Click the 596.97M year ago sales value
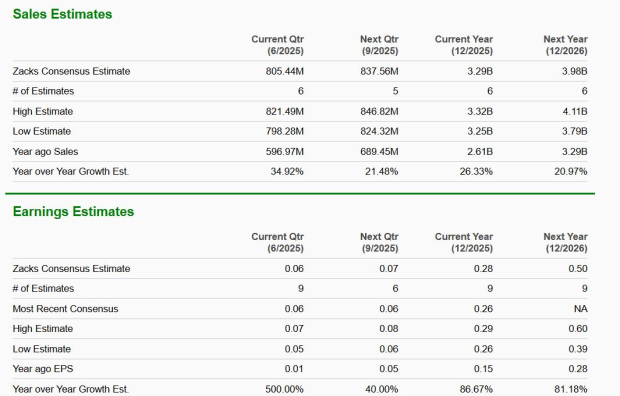620x396 pixels. pyautogui.click(x=285, y=152)
